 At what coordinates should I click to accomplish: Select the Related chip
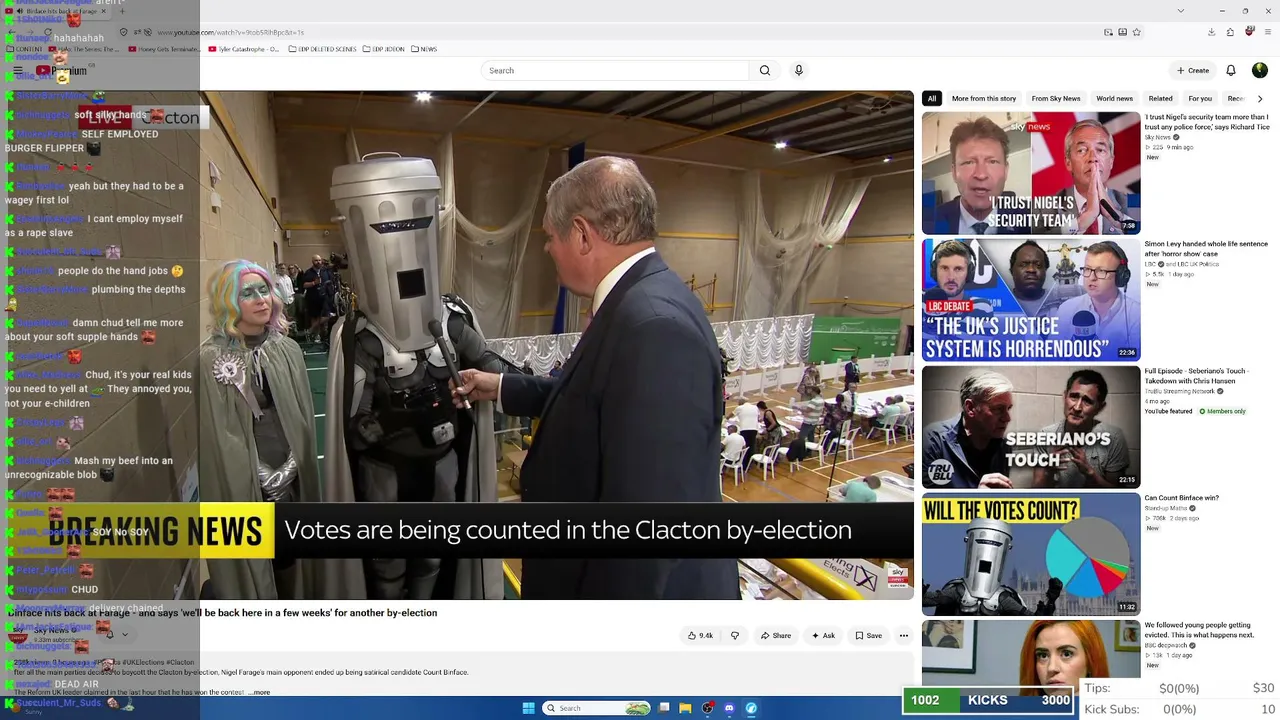tap(1161, 98)
